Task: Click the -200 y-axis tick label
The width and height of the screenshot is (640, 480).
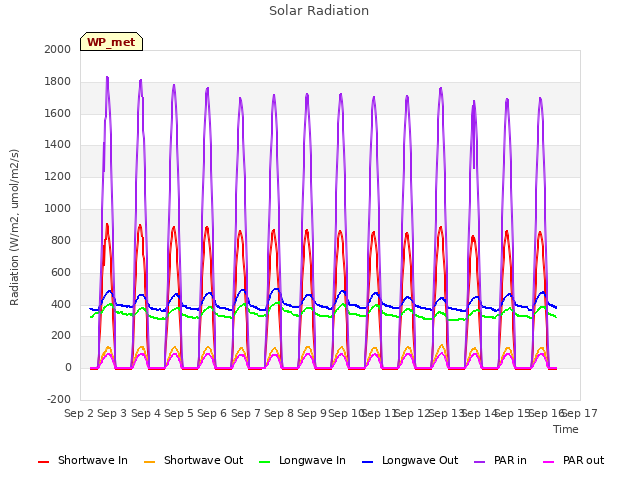Action: pos(59,399)
